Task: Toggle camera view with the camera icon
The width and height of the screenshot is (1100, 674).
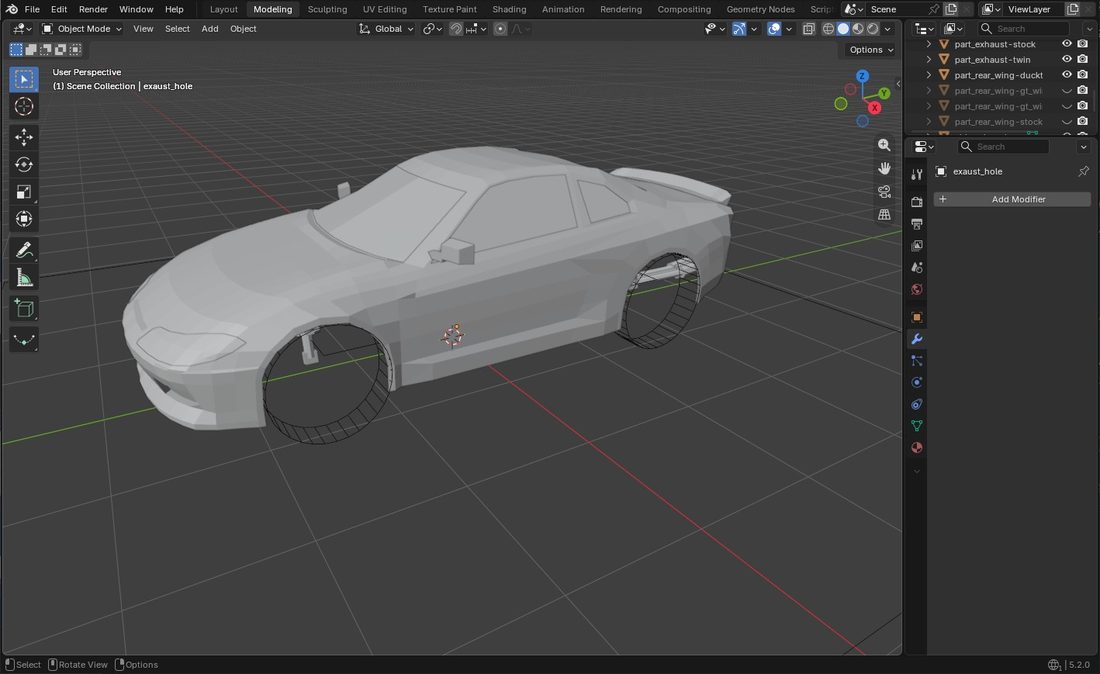Action: [x=884, y=191]
